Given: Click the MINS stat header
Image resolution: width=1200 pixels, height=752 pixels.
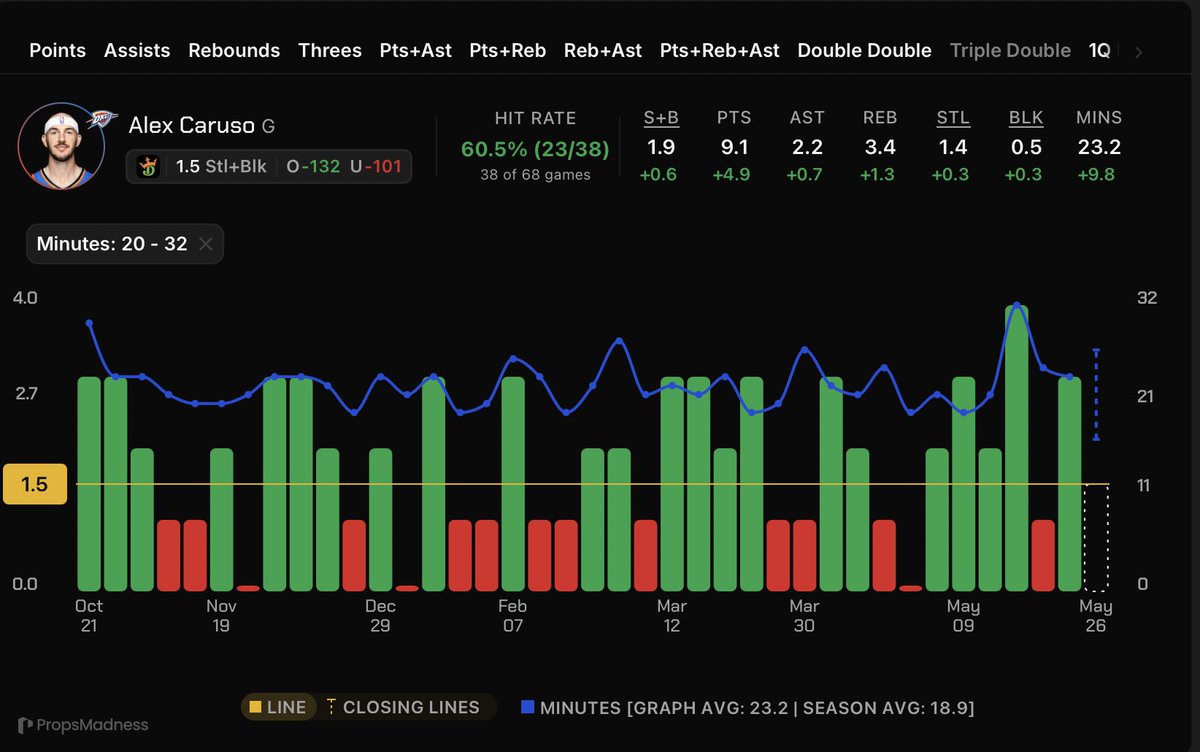Looking at the screenshot, I should pos(1099,118).
